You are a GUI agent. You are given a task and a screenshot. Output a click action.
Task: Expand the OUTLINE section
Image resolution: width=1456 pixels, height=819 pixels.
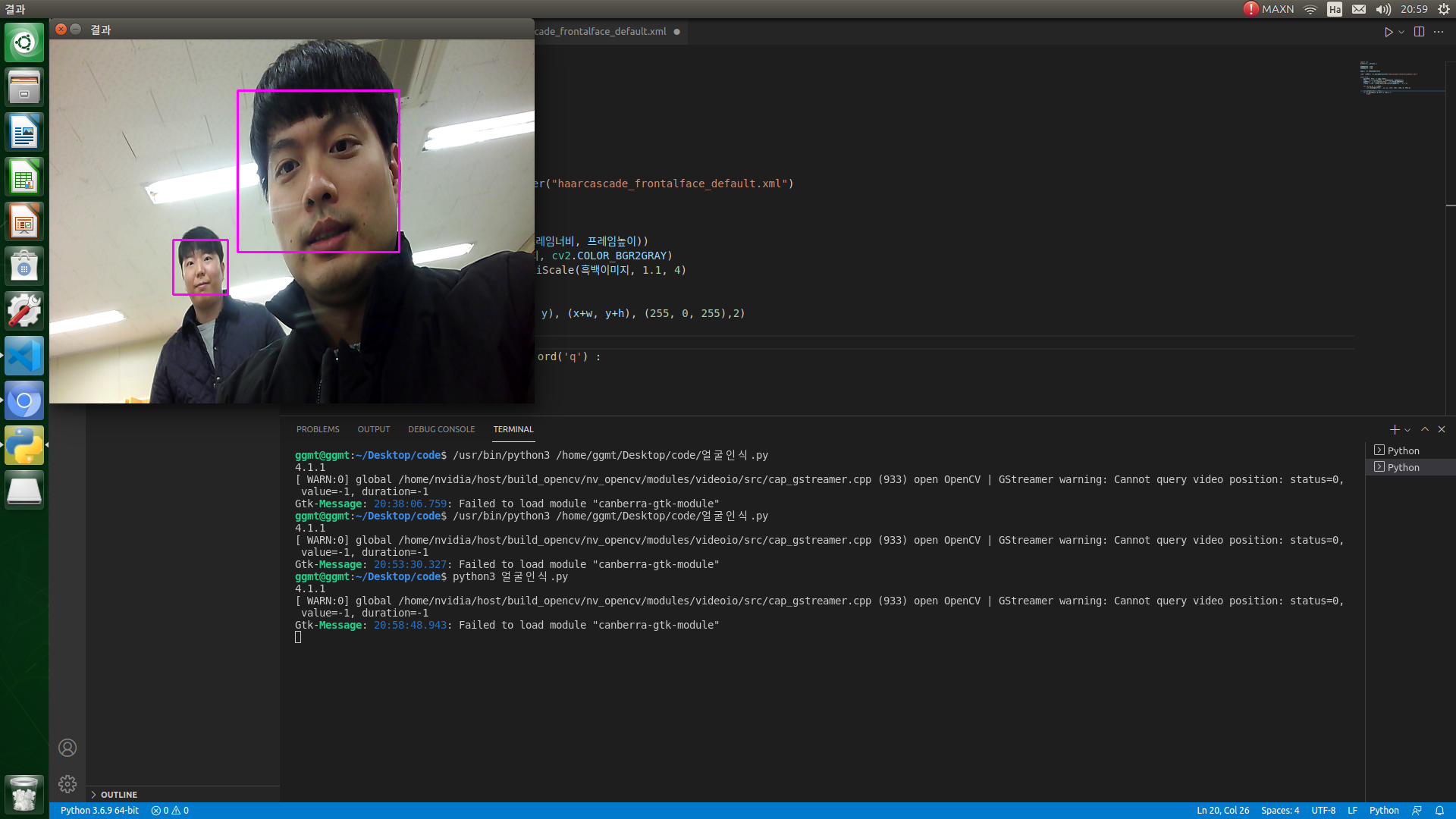tap(118, 795)
